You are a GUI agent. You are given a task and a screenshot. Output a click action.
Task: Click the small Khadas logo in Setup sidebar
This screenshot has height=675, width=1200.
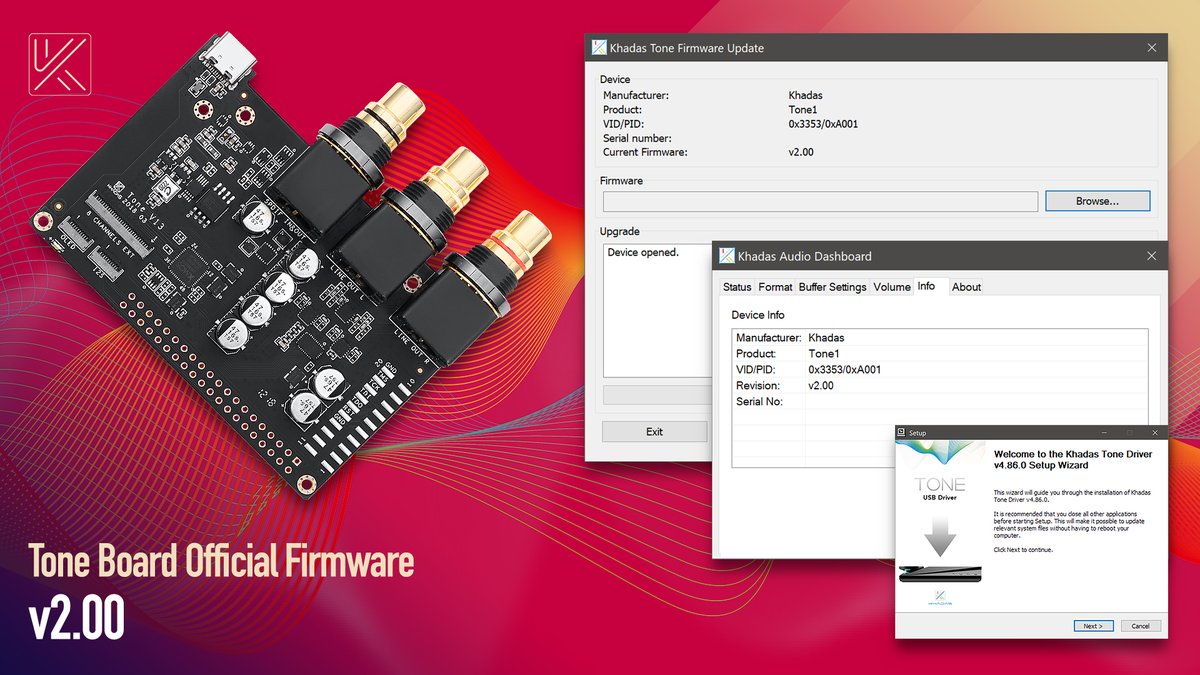point(939,598)
